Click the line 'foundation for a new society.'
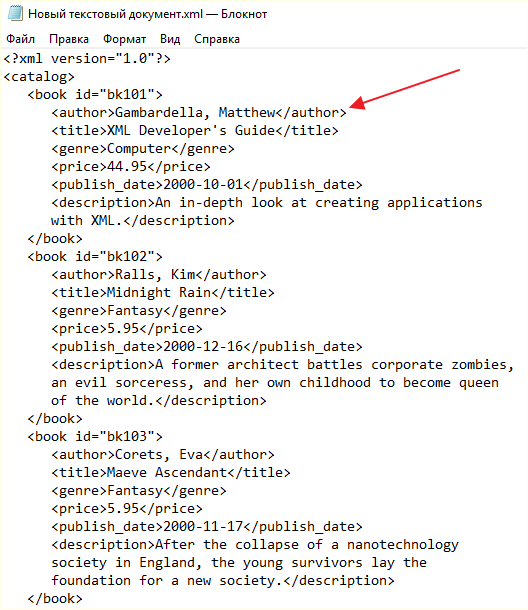Image resolution: width=528 pixels, height=610 pixels. point(223,581)
